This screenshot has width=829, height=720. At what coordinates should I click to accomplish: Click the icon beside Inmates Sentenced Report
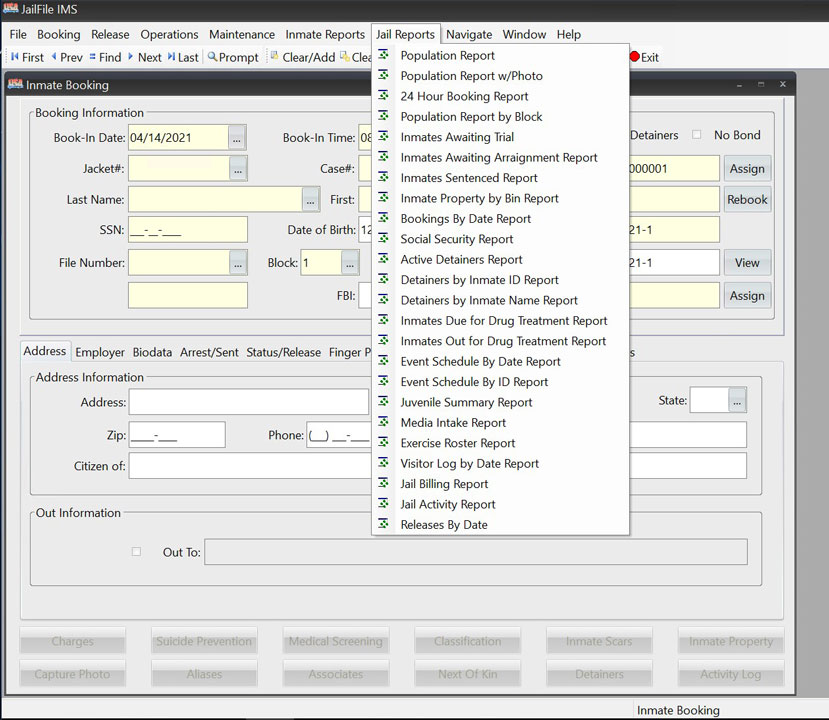(383, 177)
